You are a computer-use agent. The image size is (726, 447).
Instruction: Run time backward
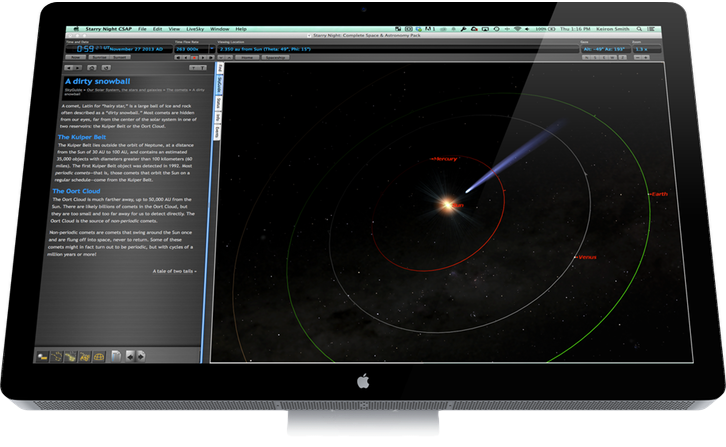click(x=187, y=57)
